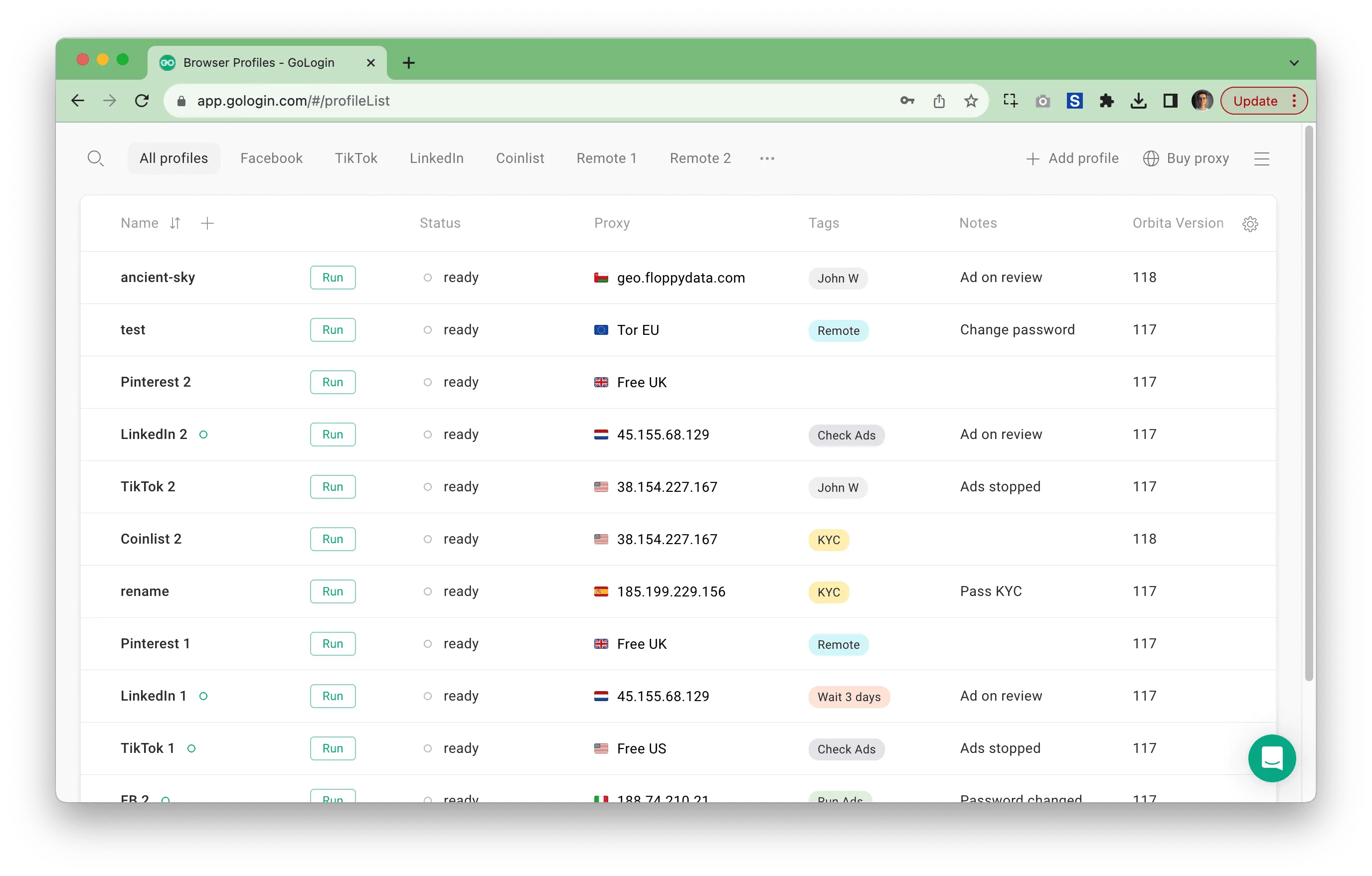Image resolution: width=1372 pixels, height=876 pixels.
Task: Open the support chat bubble
Action: click(1272, 758)
